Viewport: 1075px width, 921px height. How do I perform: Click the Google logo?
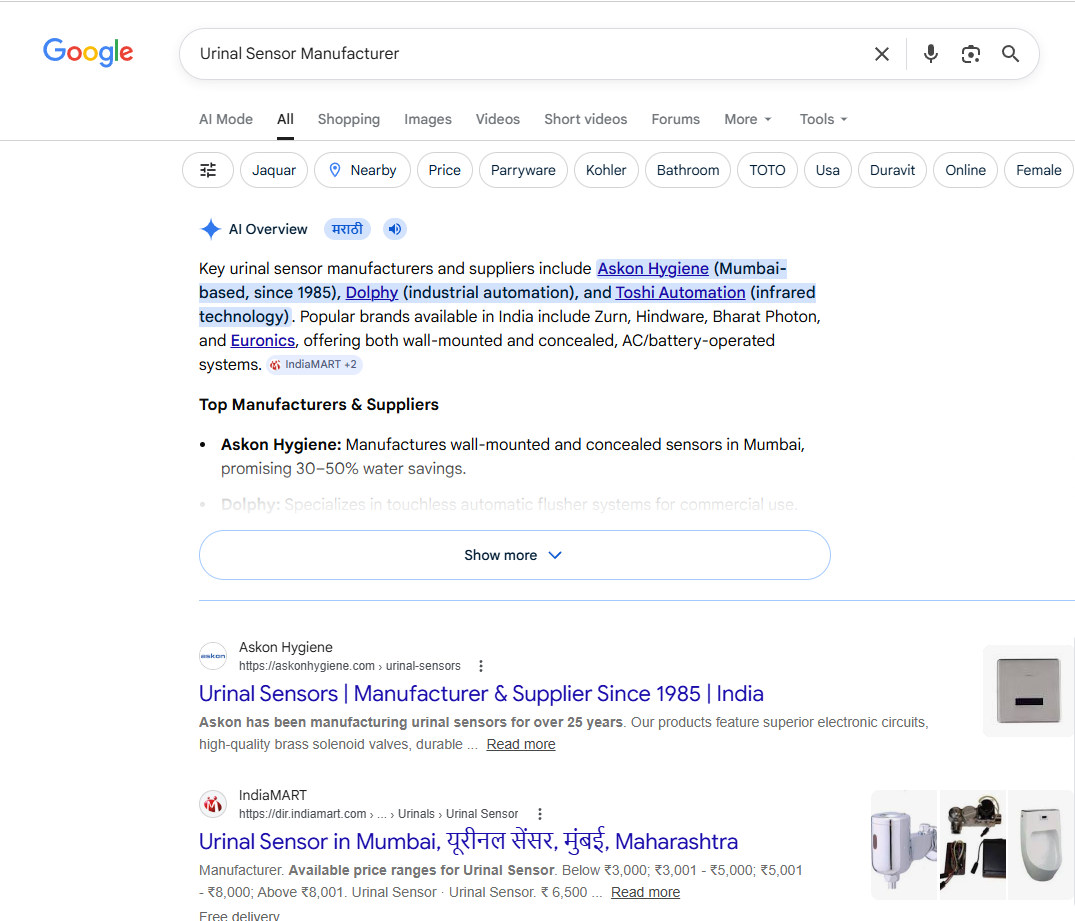(88, 53)
